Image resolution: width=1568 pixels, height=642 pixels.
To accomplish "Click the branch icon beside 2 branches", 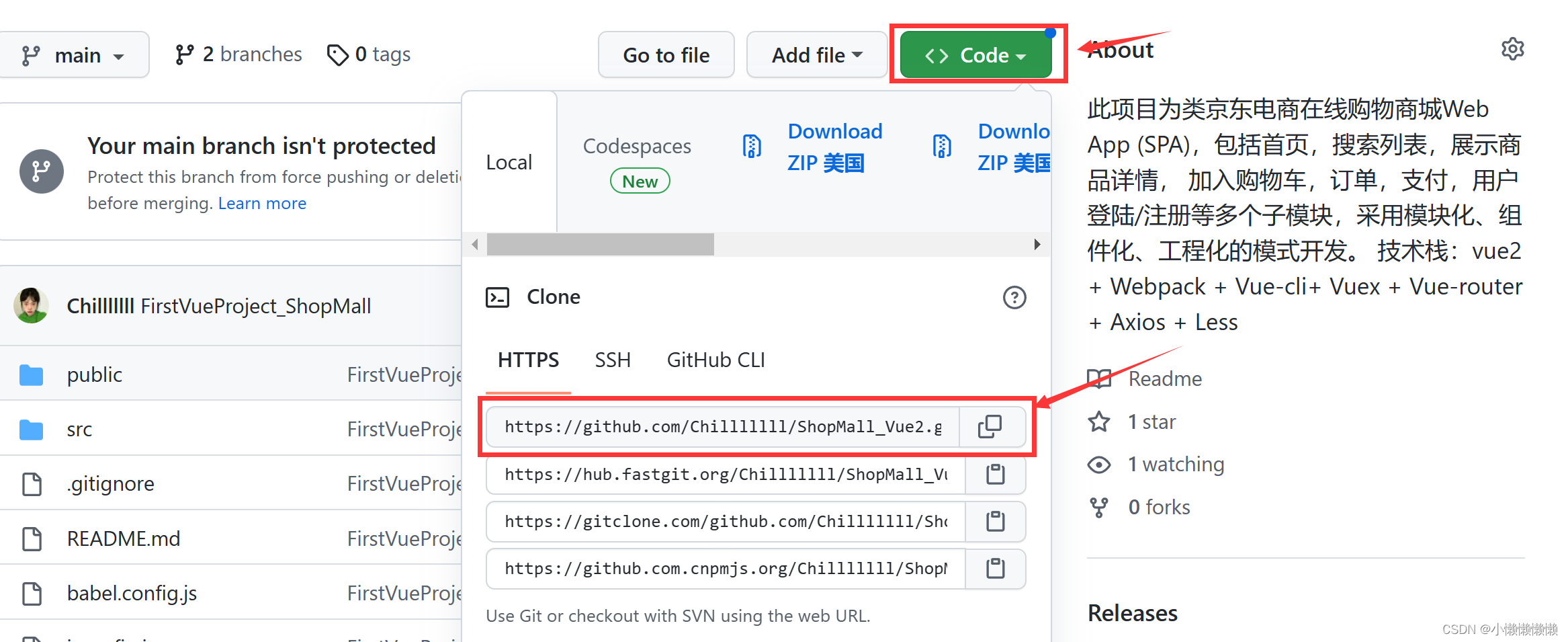I will point(185,55).
